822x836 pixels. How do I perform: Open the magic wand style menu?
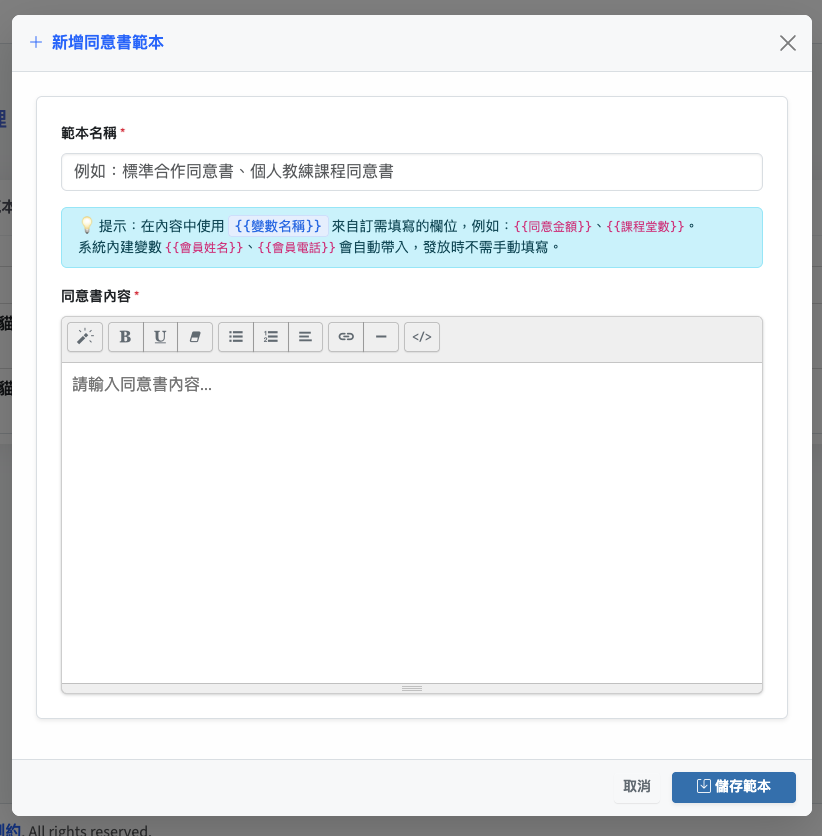[x=85, y=337]
